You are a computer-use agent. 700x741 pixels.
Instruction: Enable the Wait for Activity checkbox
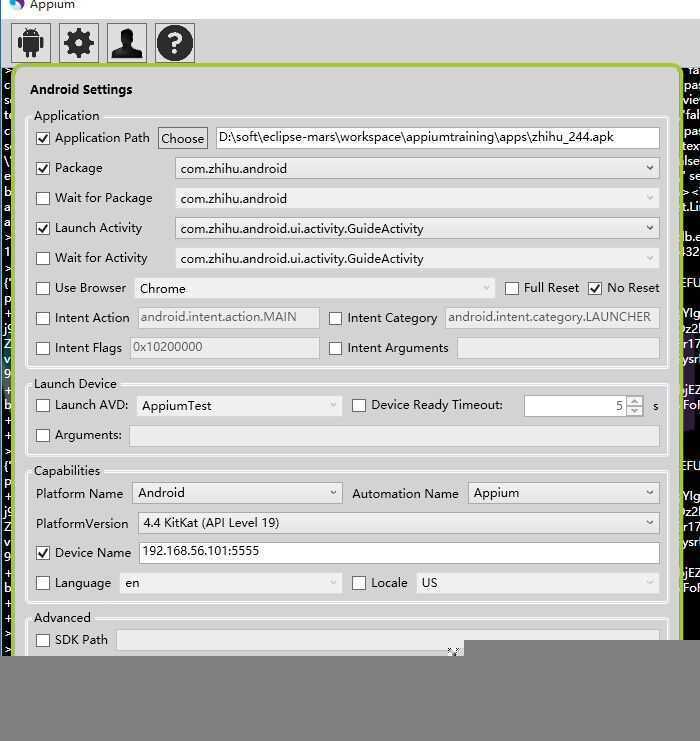pos(43,258)
